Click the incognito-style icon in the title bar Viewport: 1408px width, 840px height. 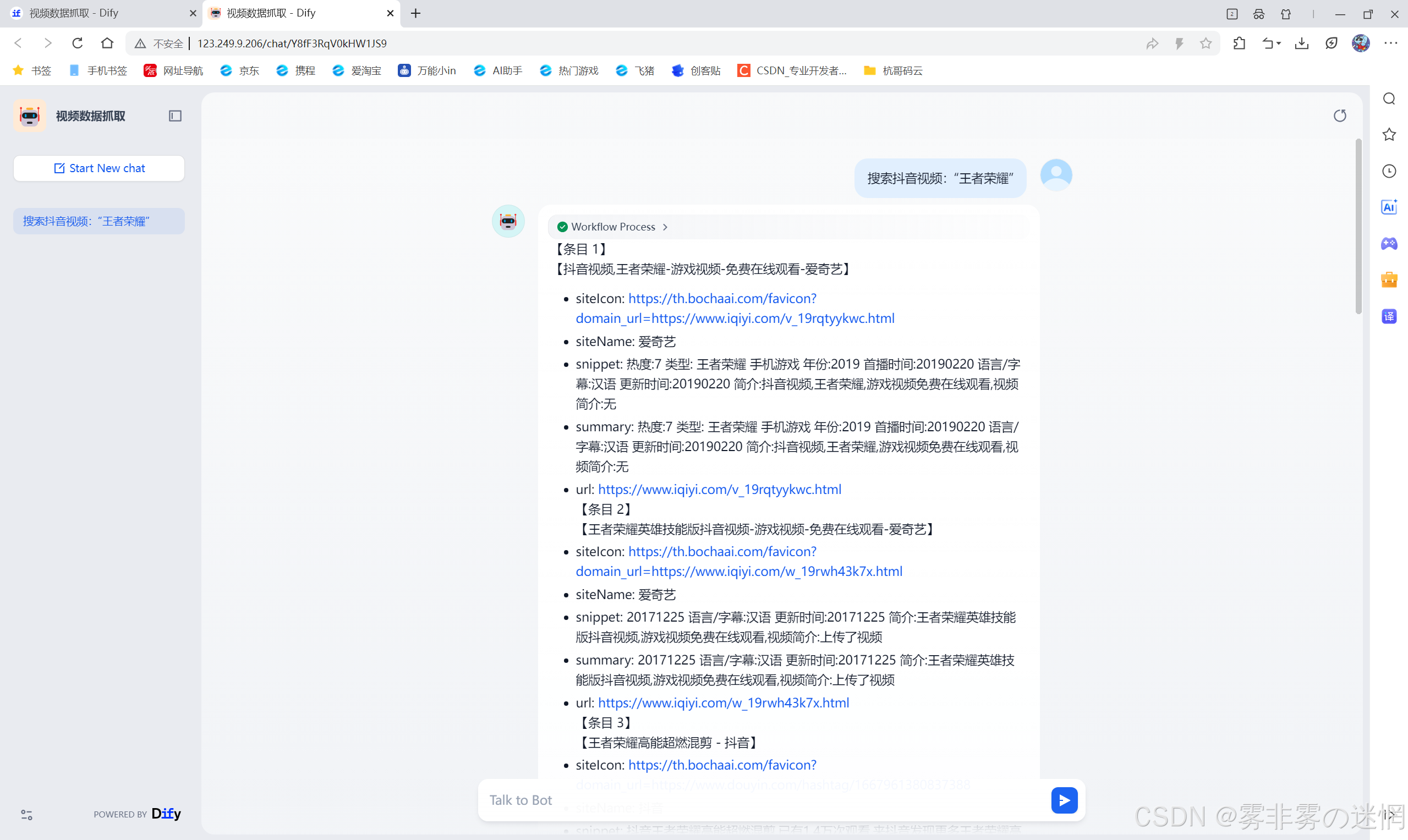click(1258, 14)
